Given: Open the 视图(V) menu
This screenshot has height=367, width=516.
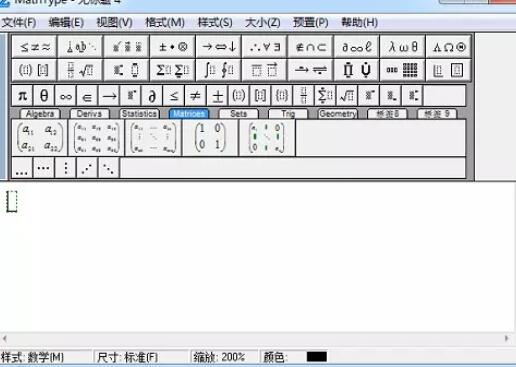Looking at the screenshot, I should point(115,23).
